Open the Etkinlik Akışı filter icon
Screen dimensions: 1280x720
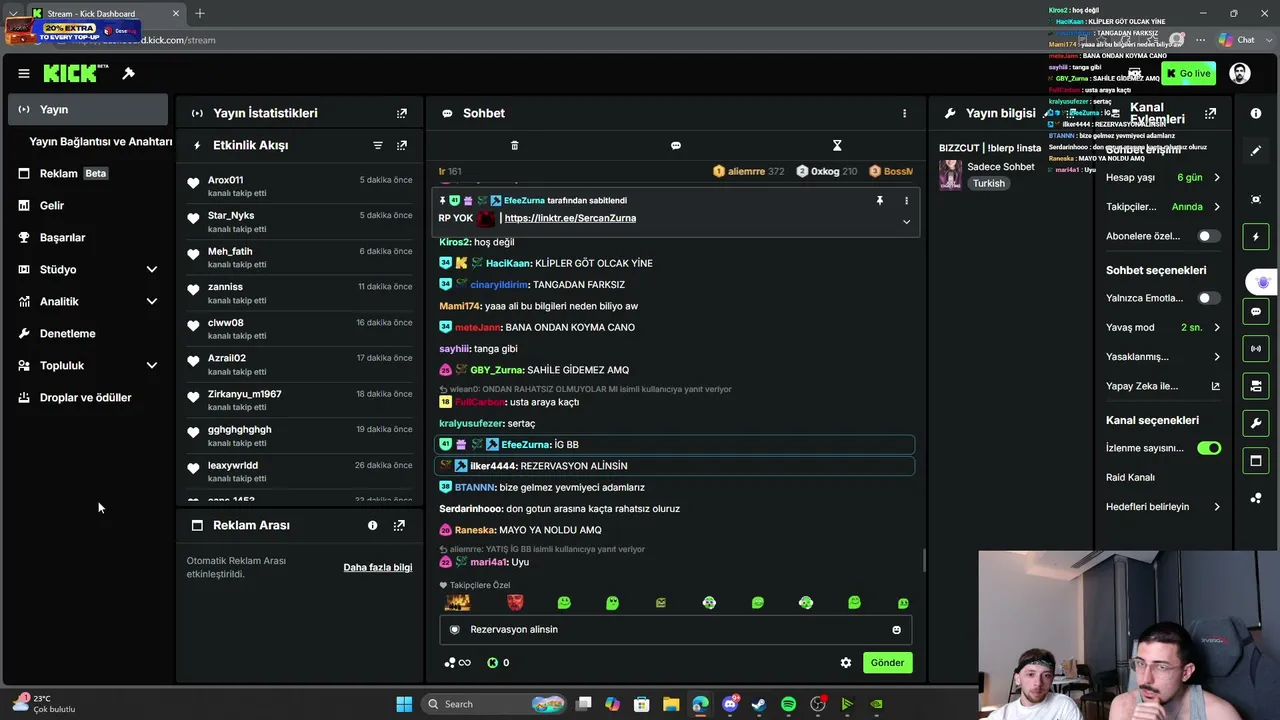click(x=377, y=145)
